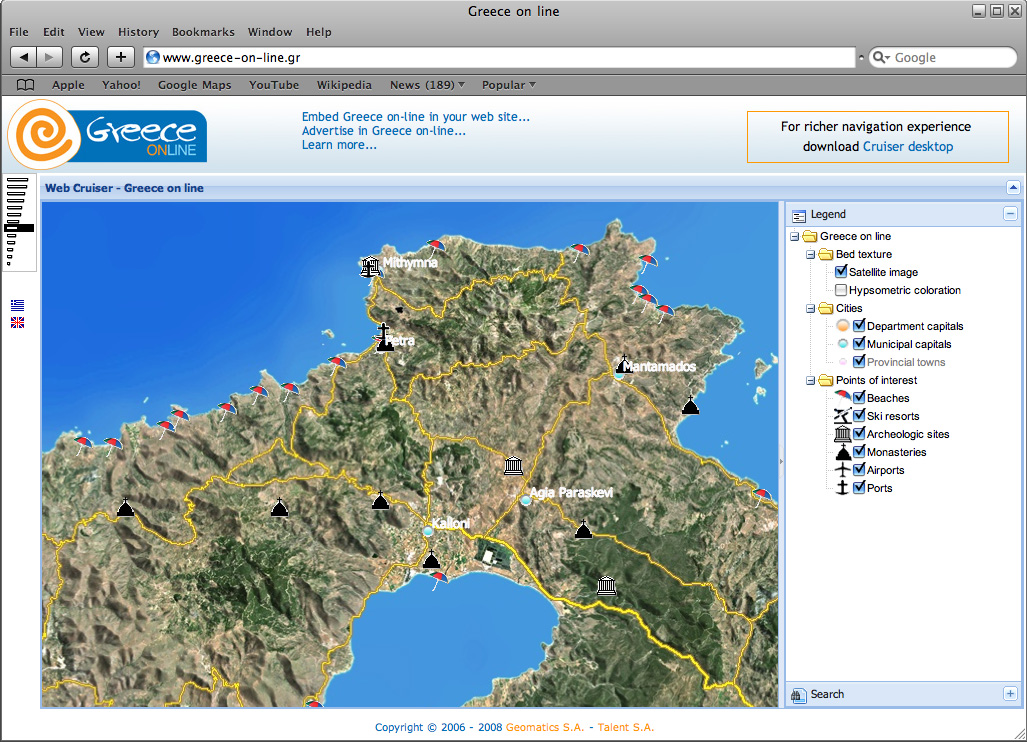
Task: Uncheck the Satellite image layer
Action: 841,272
